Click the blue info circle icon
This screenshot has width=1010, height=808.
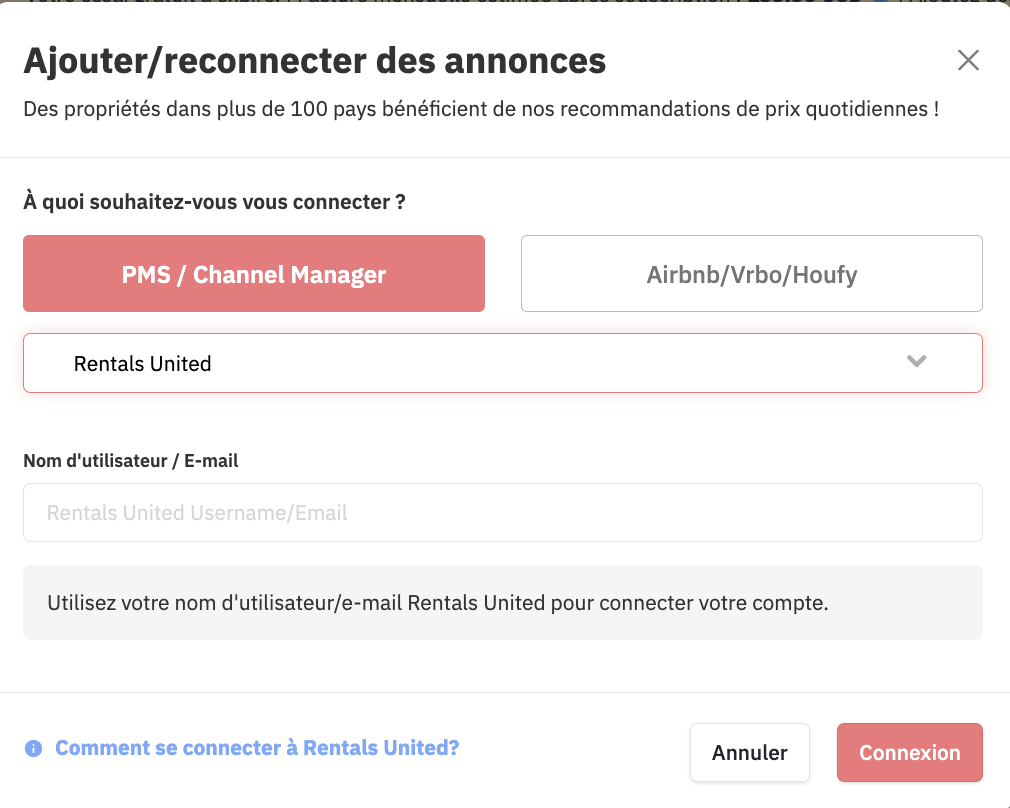tap(33, 748)
